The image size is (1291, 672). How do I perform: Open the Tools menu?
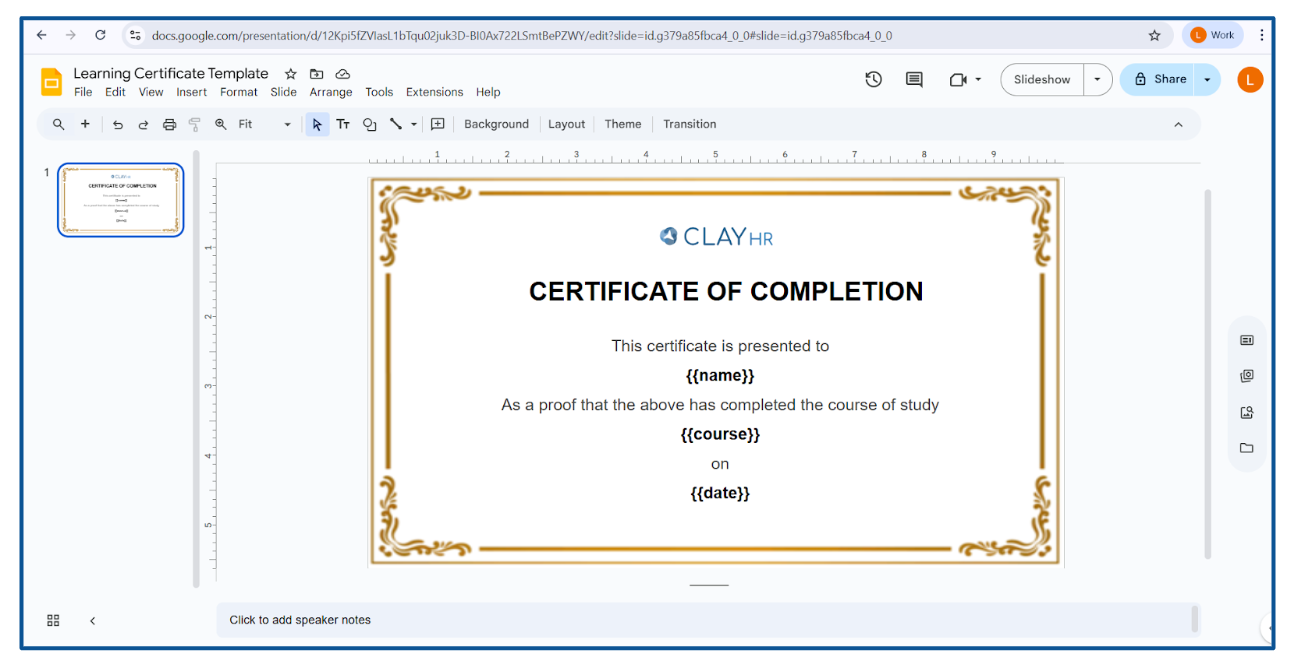coord(379,92)
